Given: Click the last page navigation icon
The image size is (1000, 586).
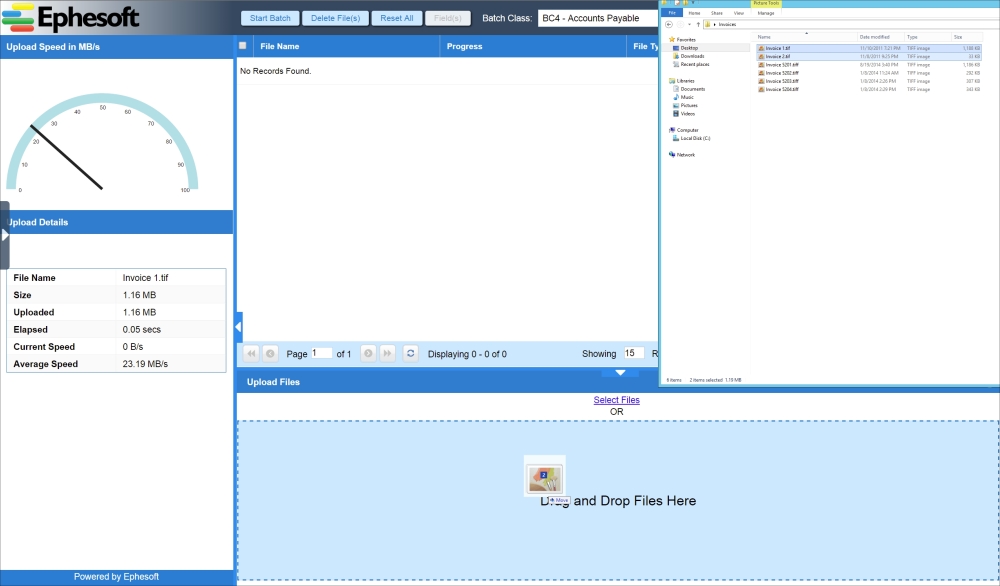Looking at the screenshot, I should click(387, 353).
